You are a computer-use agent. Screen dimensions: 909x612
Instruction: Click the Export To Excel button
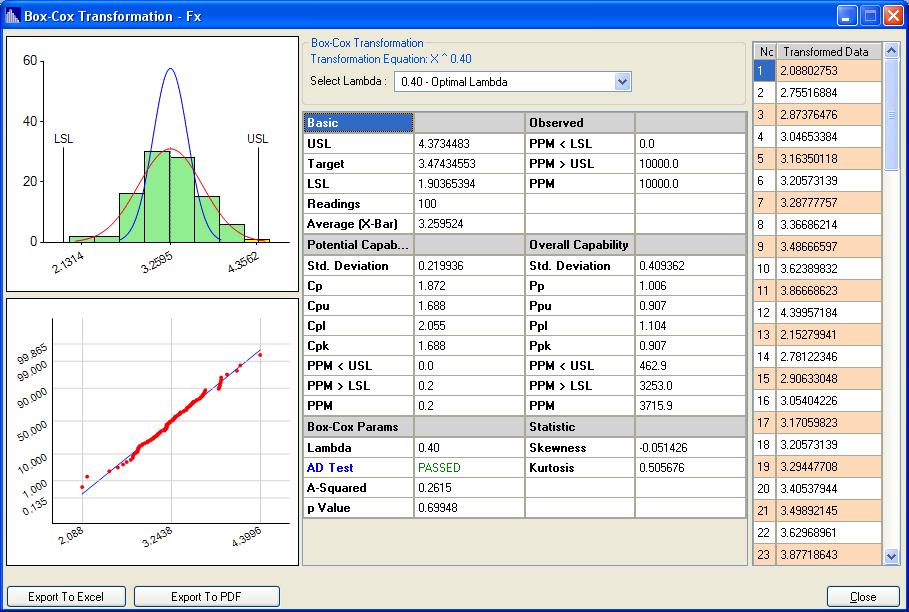pyautogui.click(x=66, y=596)
